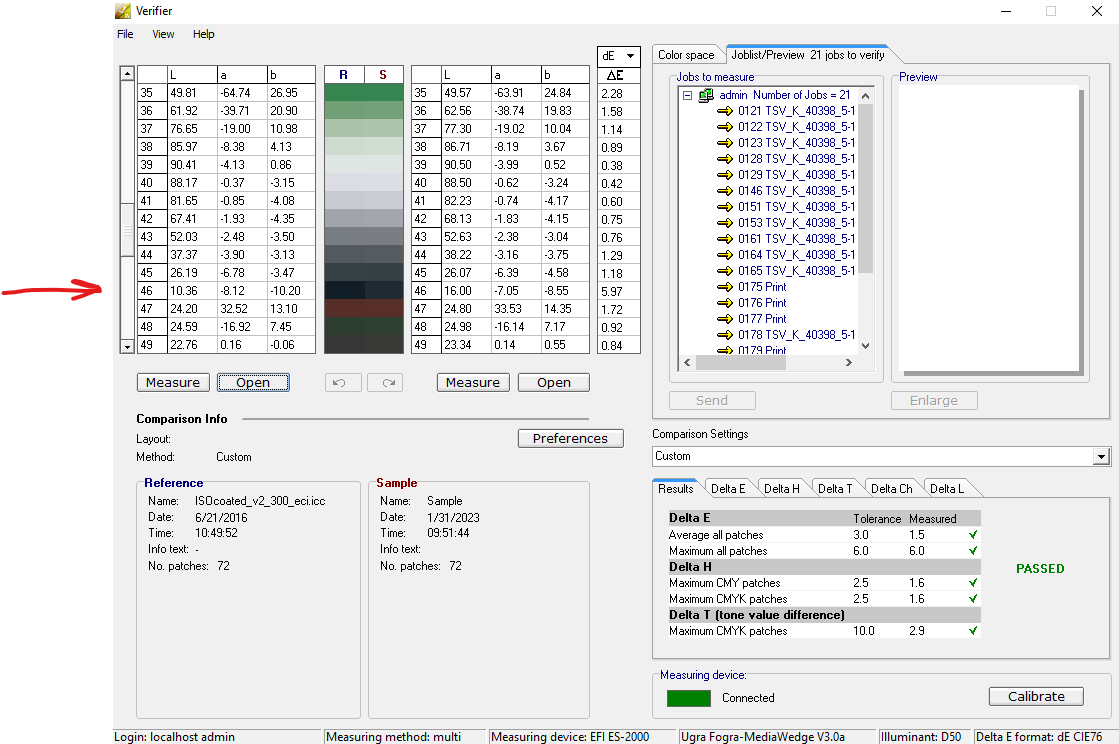Click status bar Delta E format entry

pyautogui.click(x=1038, y=737)
